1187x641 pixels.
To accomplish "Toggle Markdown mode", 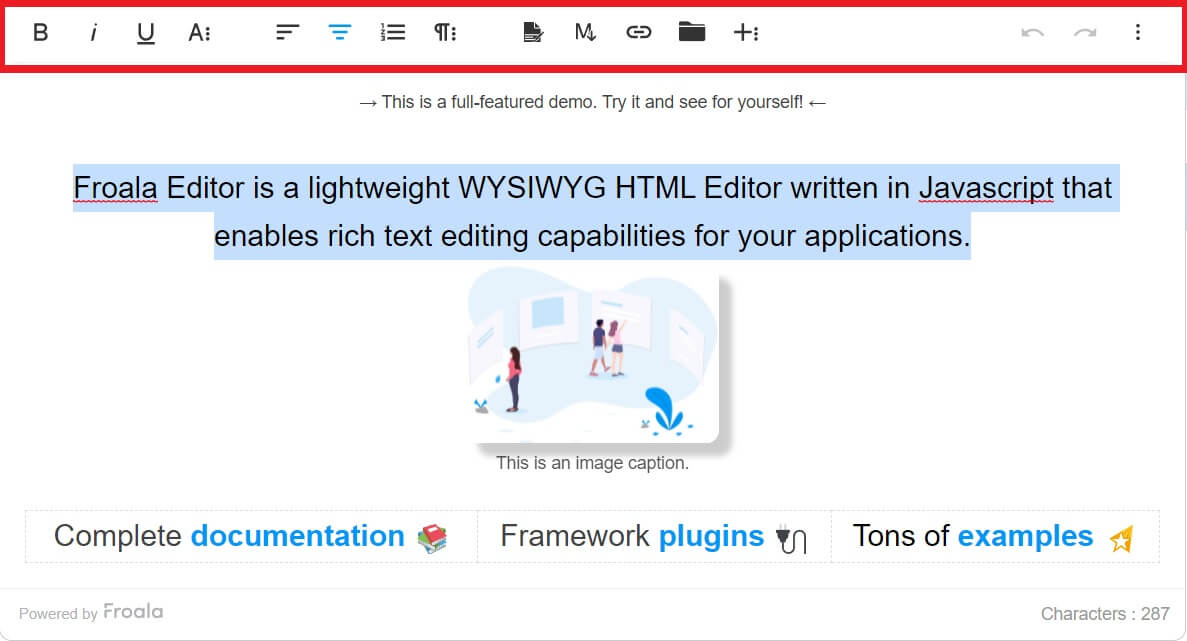I will pos(585,33).
